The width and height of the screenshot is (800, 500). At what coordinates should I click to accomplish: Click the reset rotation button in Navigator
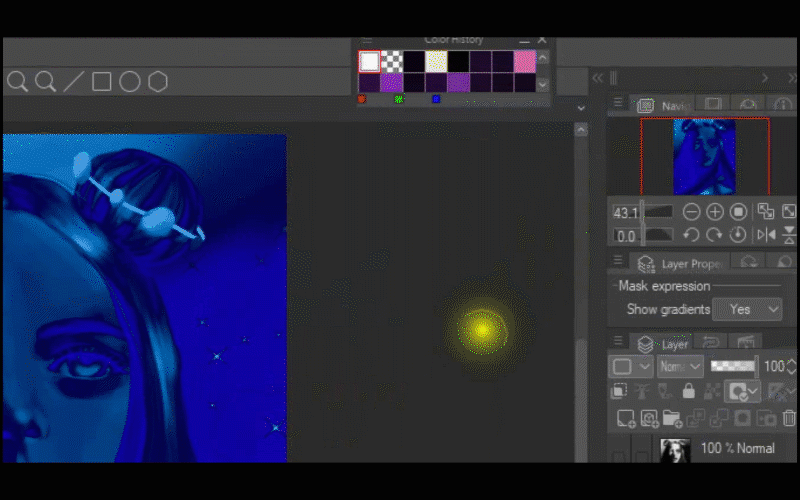click(x=738, y=235)
